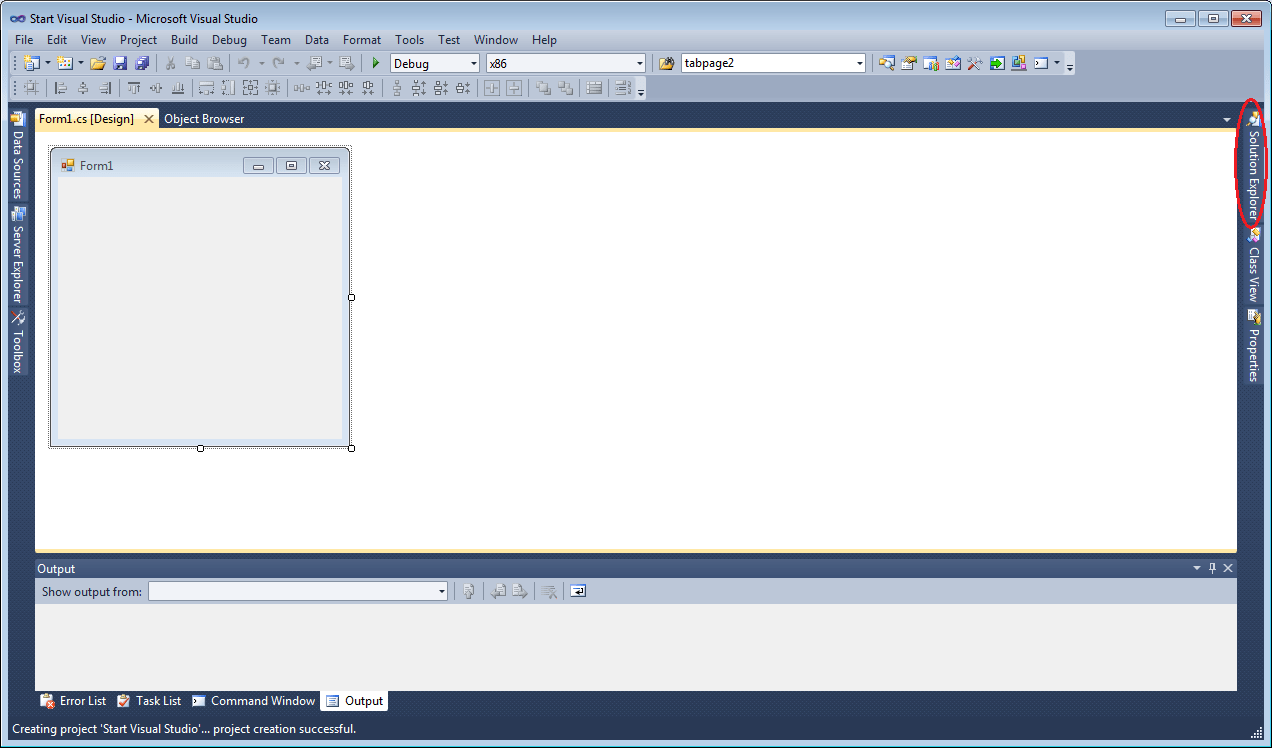The height and width of the screenshot is (748, 1272).
Task: Click the Start Page green arrow icon
Action: click(997, 63)
